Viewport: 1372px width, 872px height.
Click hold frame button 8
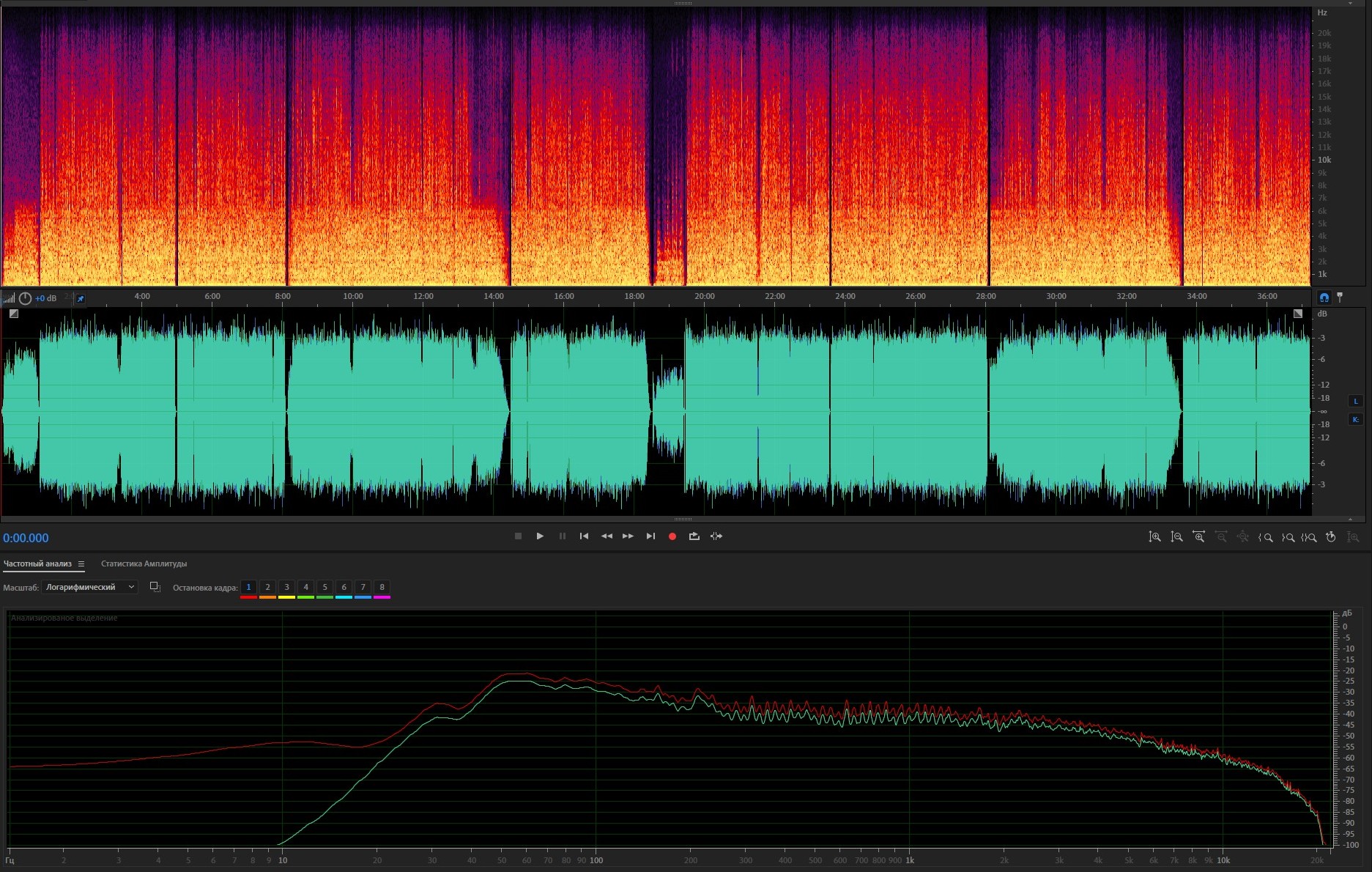(x=382, y=587)
